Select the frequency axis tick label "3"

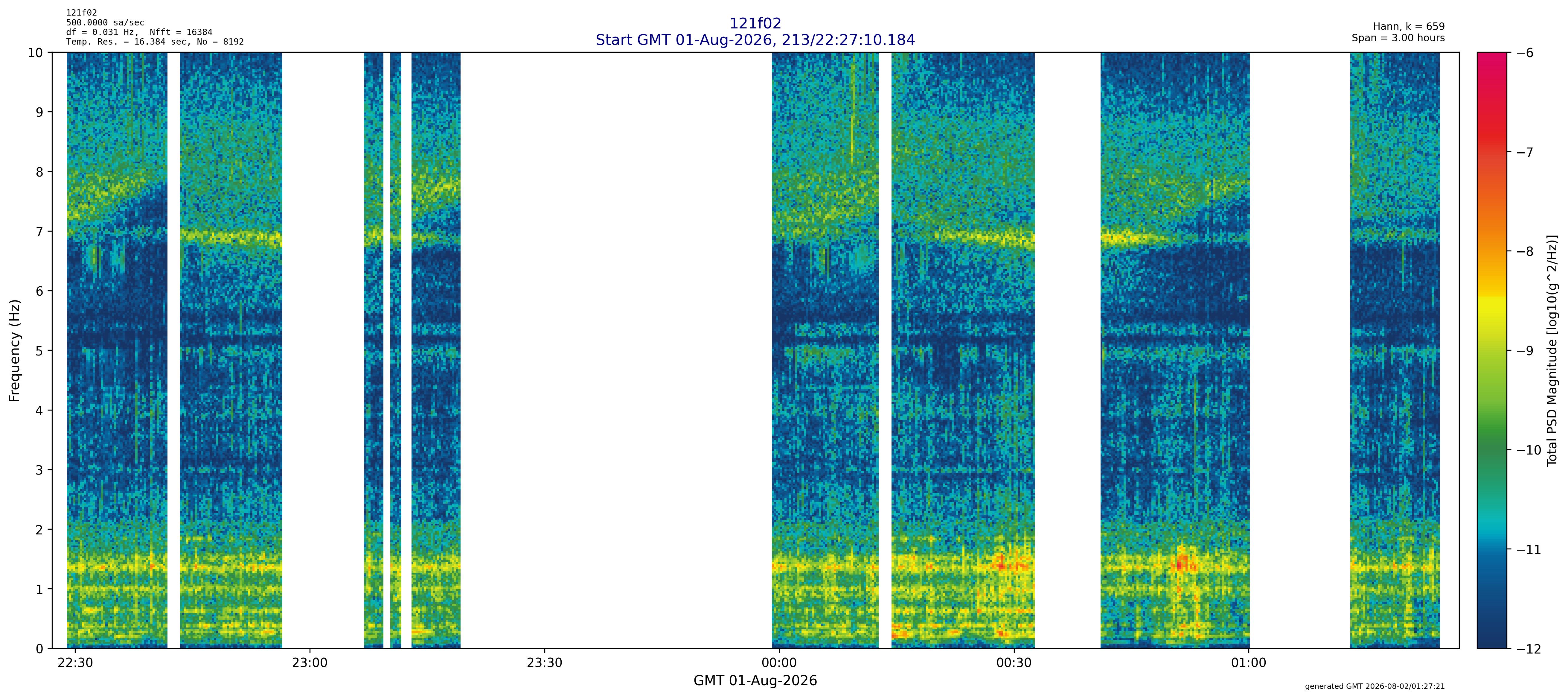(39, 470)
